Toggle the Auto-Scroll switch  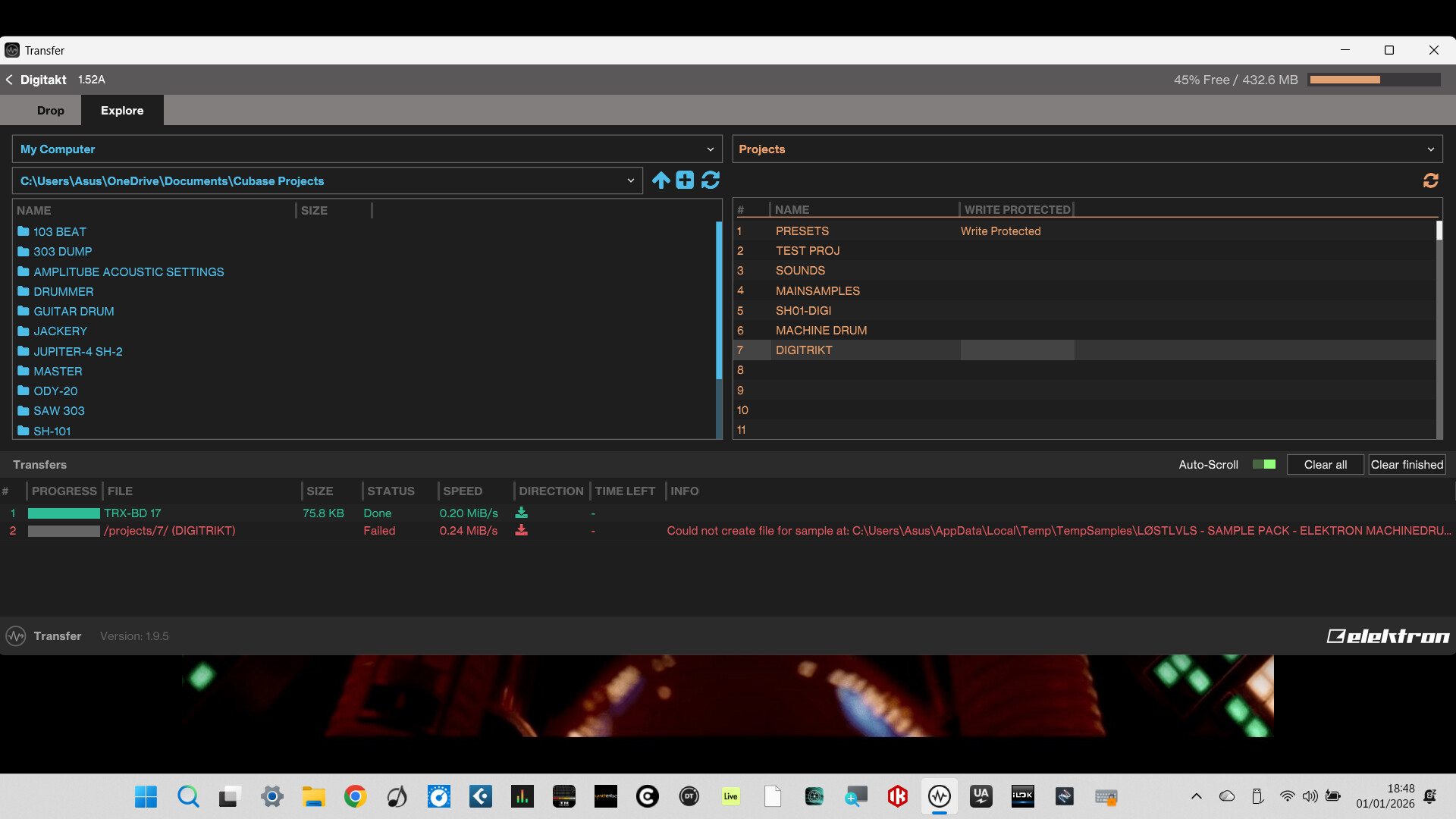point(1264,465)
